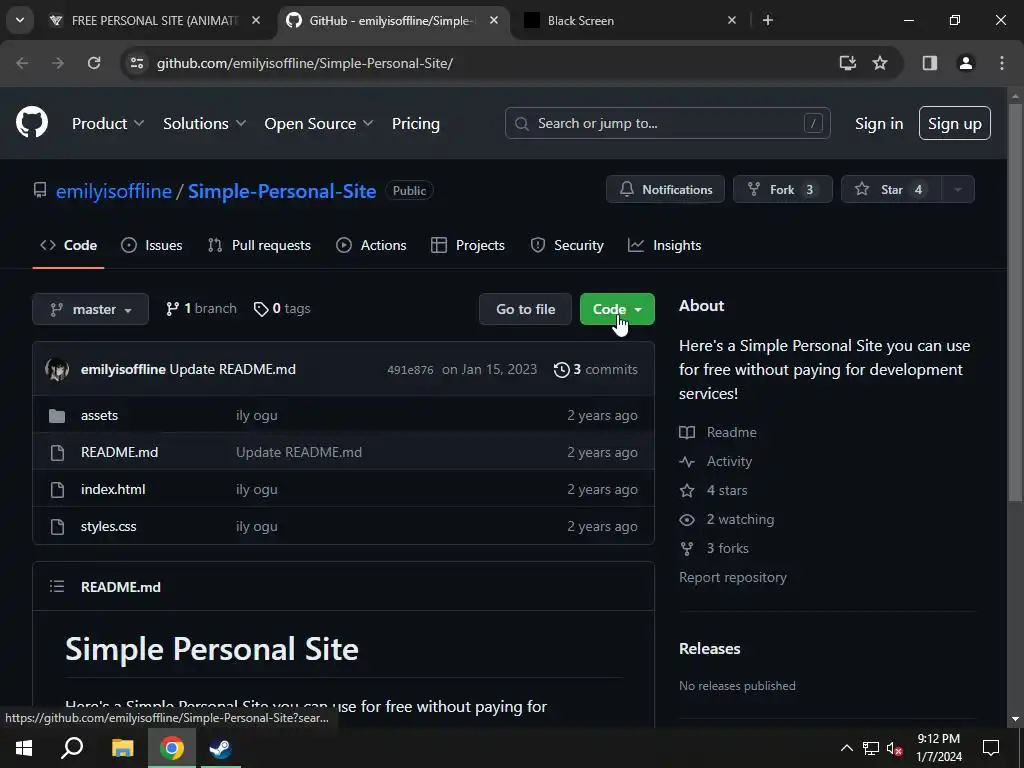View the 3 commits history
The image size is (1024, 768).
click(x=596, y=369)
